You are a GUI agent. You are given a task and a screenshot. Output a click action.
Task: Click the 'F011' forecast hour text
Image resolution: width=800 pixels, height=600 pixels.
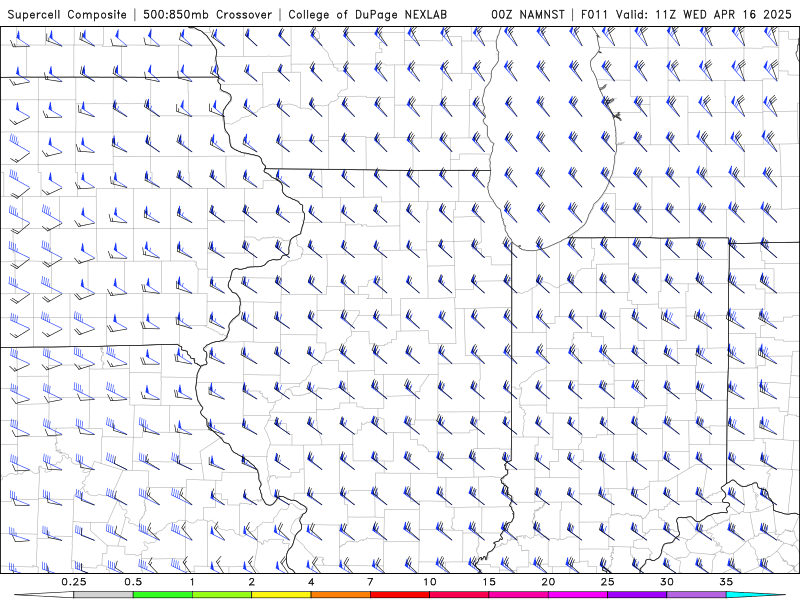pyautogui.click(x=594, y=14)
